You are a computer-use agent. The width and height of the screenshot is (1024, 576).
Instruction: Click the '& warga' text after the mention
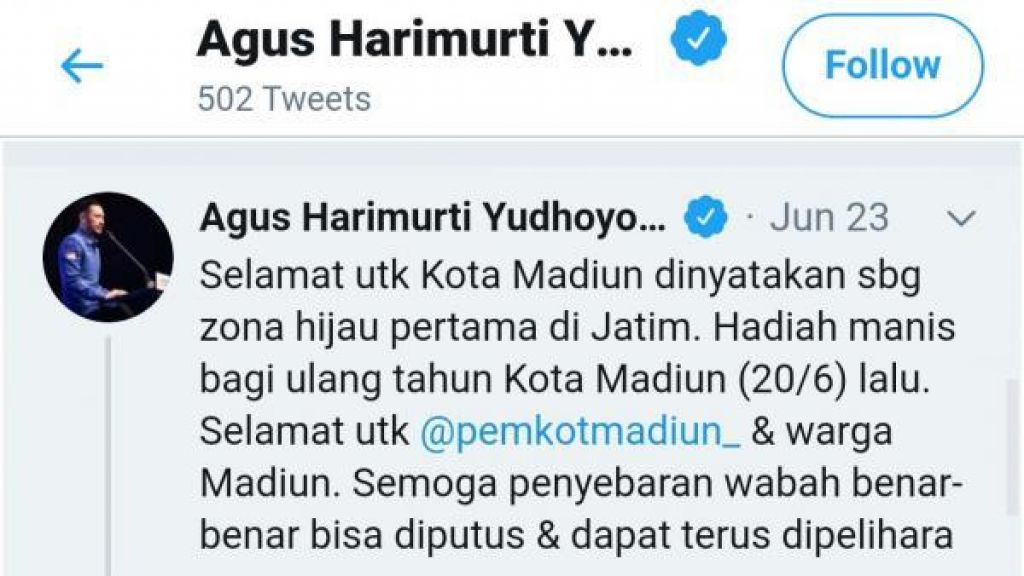[x=822, y=432]
